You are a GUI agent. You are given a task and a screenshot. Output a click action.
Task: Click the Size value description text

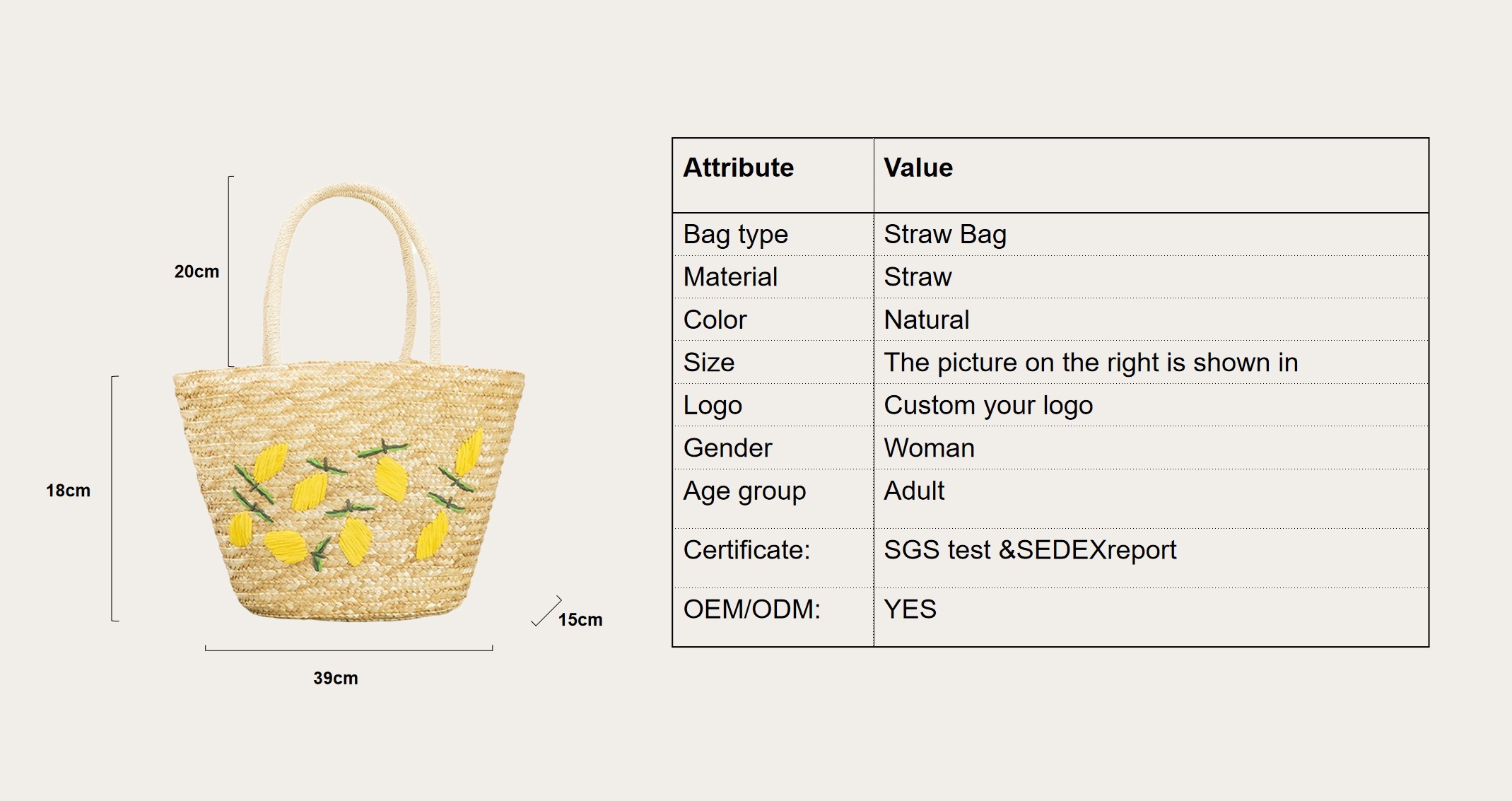(x=1091, y=363)
